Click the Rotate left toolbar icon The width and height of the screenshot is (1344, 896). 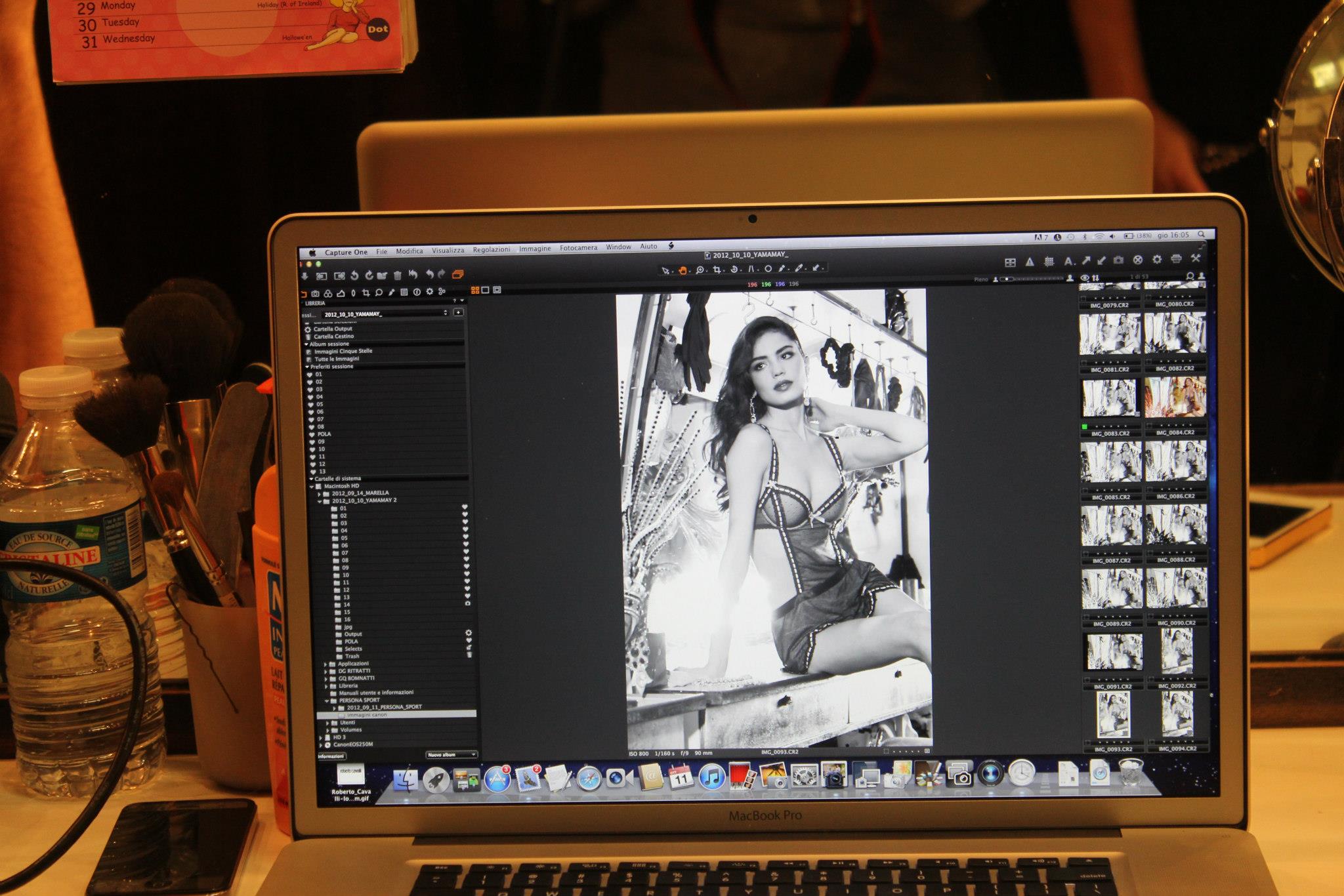[x=354, y=276]
